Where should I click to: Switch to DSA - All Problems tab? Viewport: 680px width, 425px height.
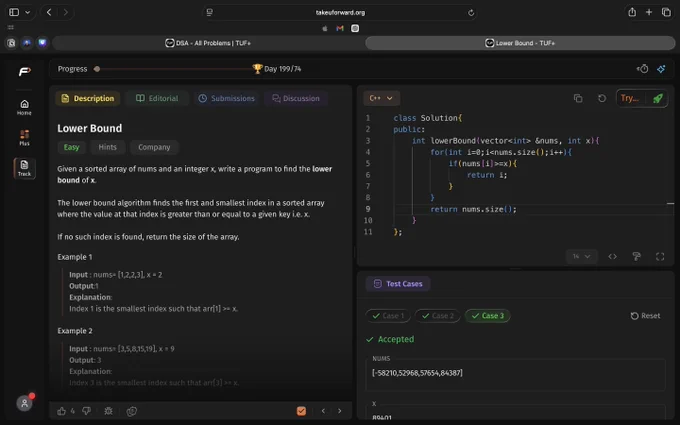(x=207, y=43)
